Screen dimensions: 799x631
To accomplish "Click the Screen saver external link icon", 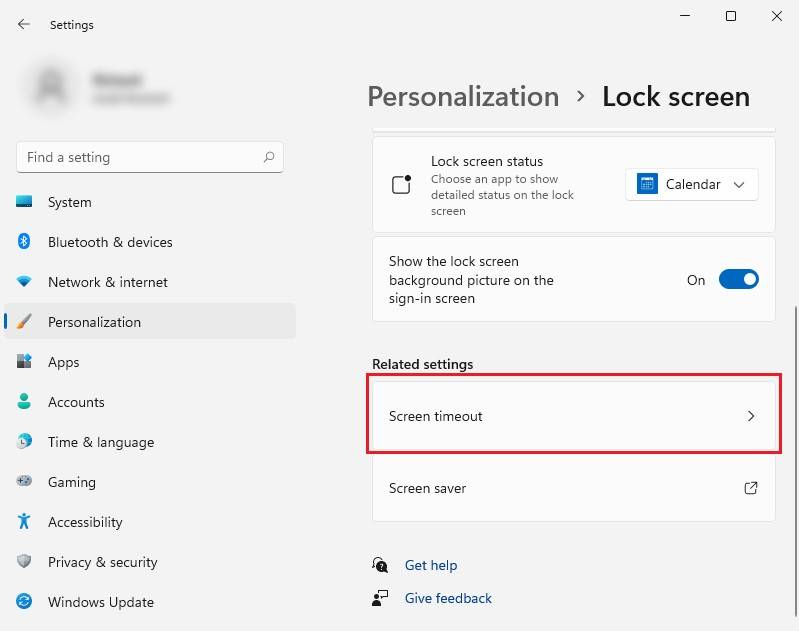I will coord(751,488).
